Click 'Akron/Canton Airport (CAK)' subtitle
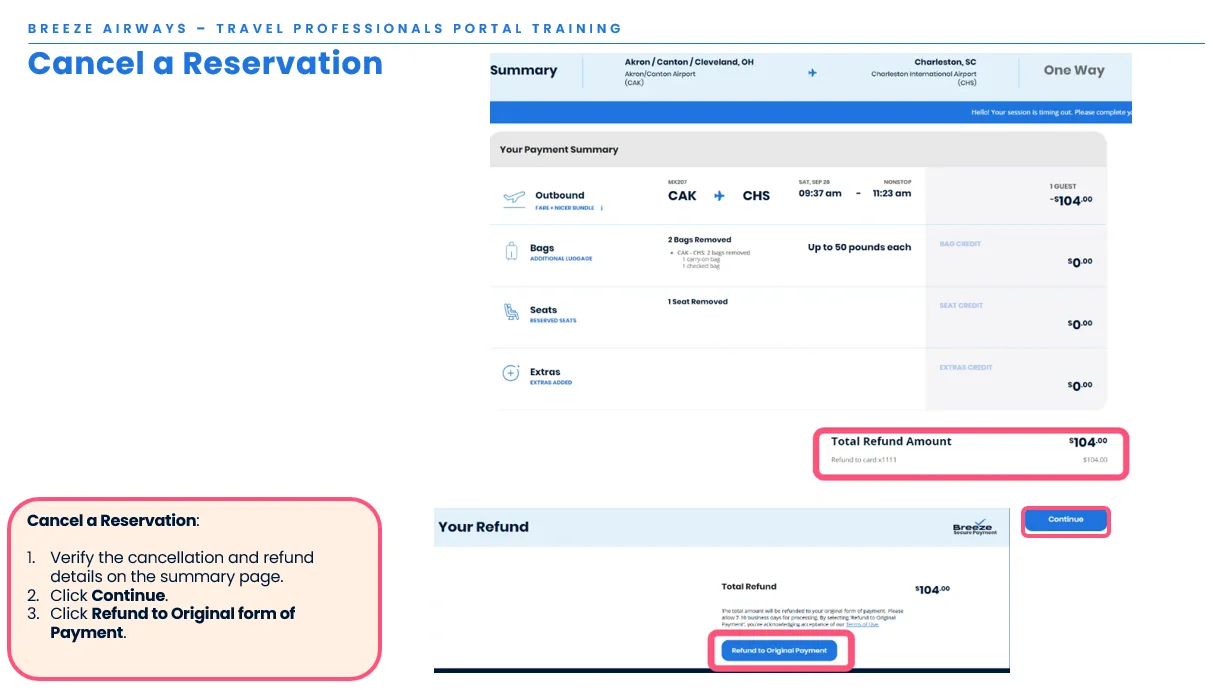The height and width of the screenshot is (690, 1231). [660, 78]
